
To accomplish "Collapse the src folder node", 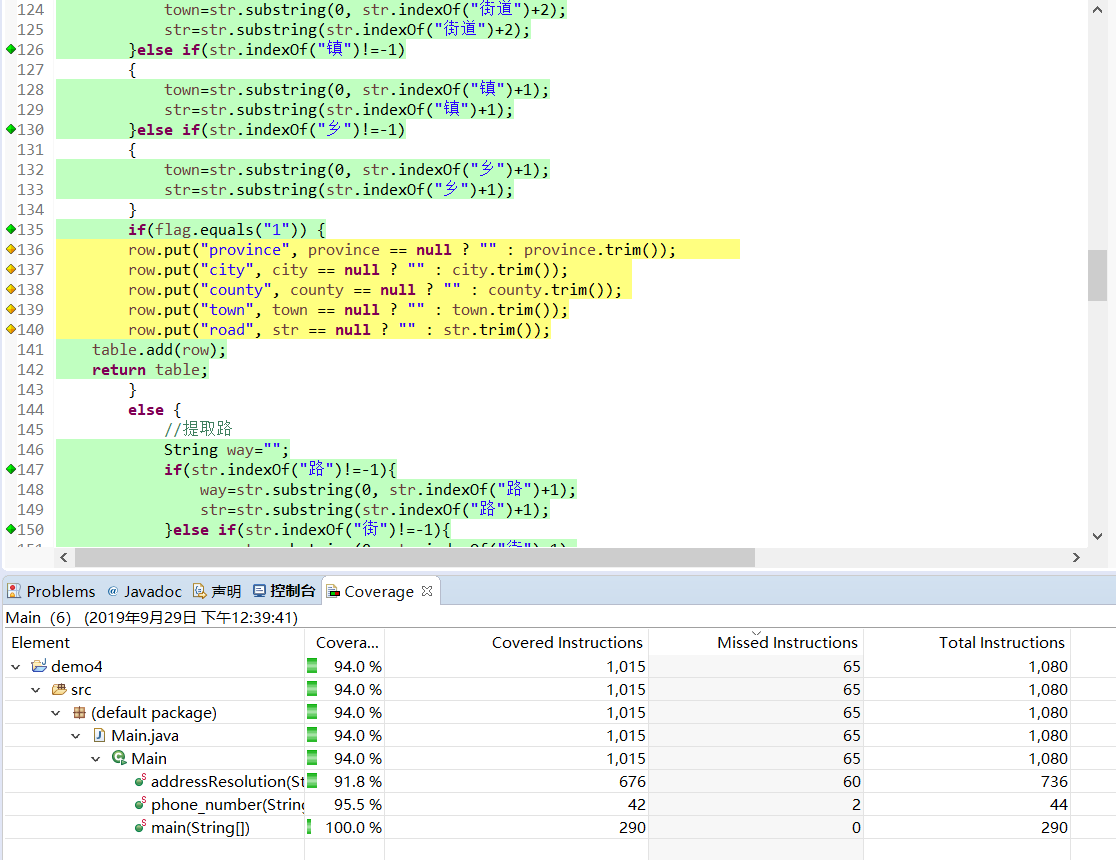I will coord(36,690).
